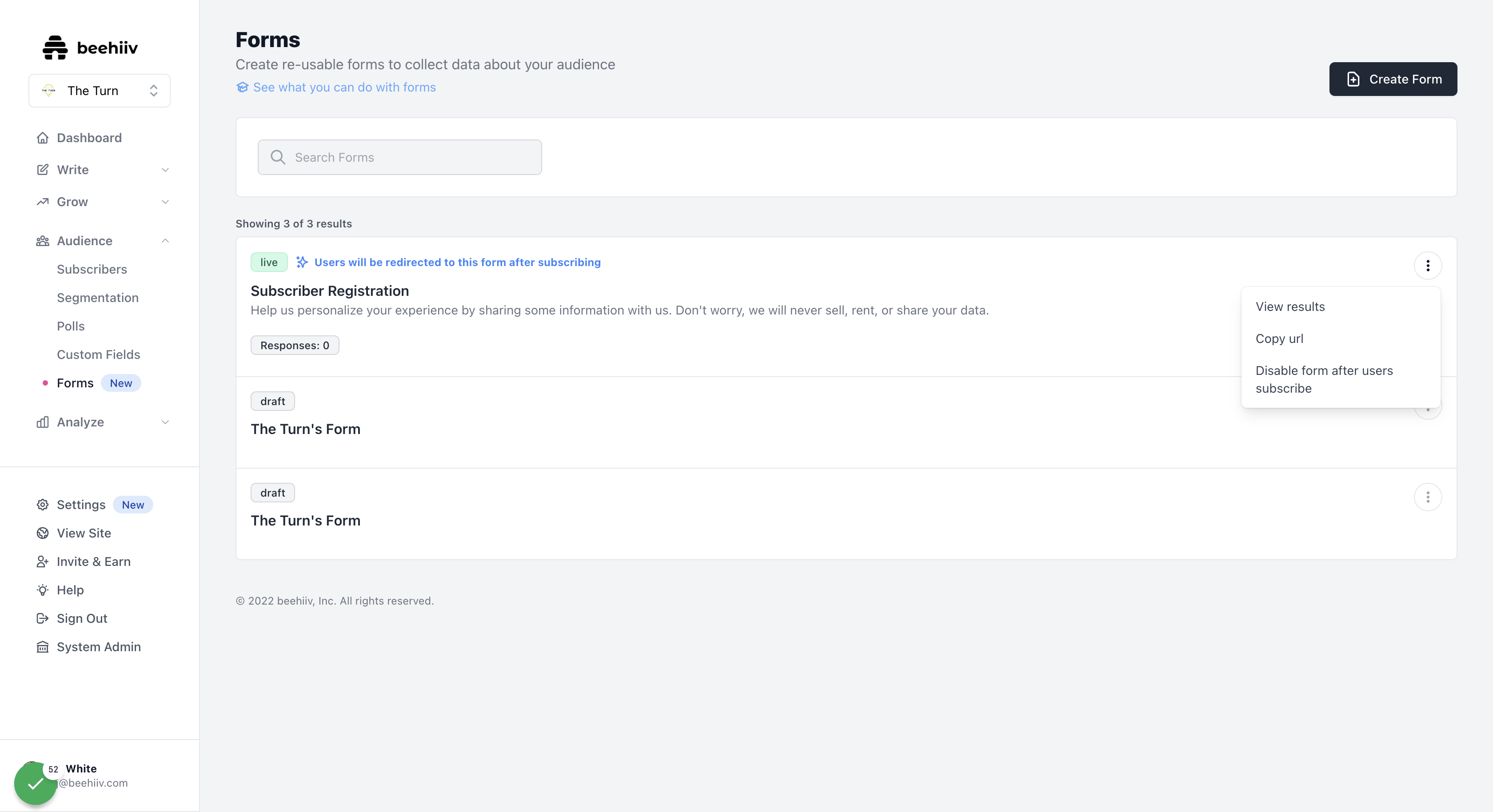The height and width of the screenshot is (812, 1493).
Task: Click the Invite & Earn person icon
Action: 42,561
